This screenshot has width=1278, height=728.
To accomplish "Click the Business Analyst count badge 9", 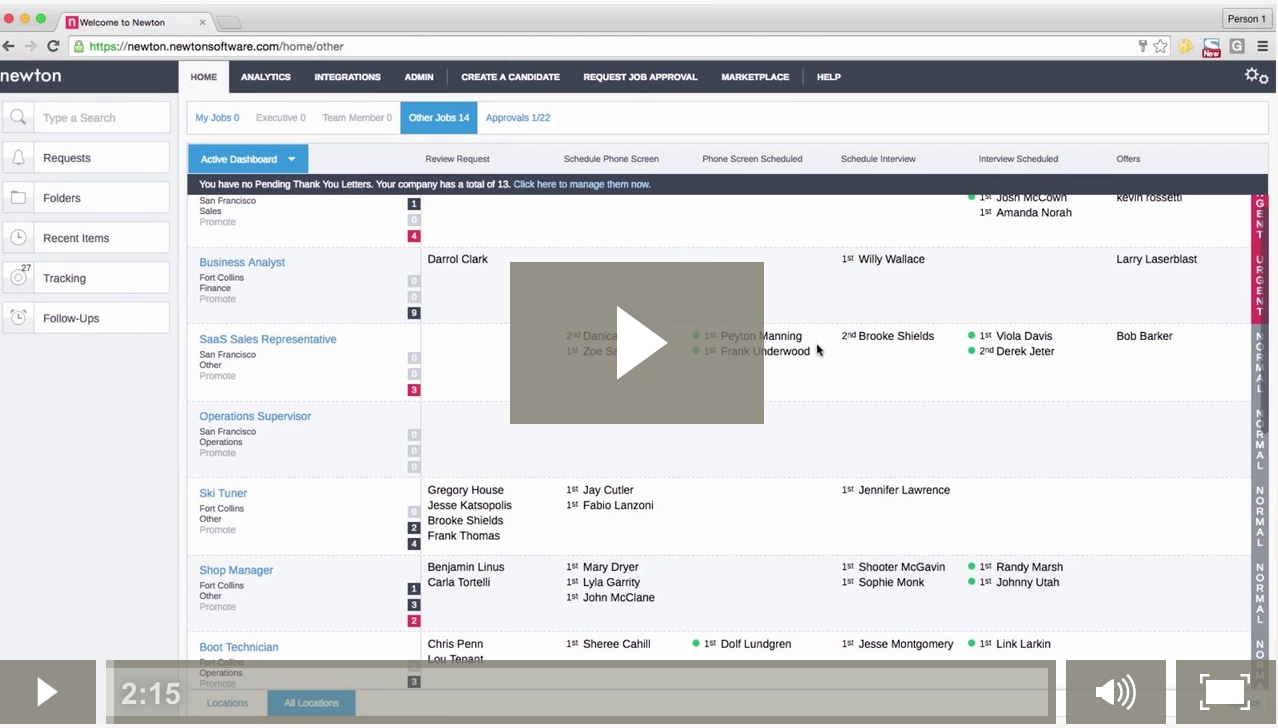I will [x=414, y=313].
